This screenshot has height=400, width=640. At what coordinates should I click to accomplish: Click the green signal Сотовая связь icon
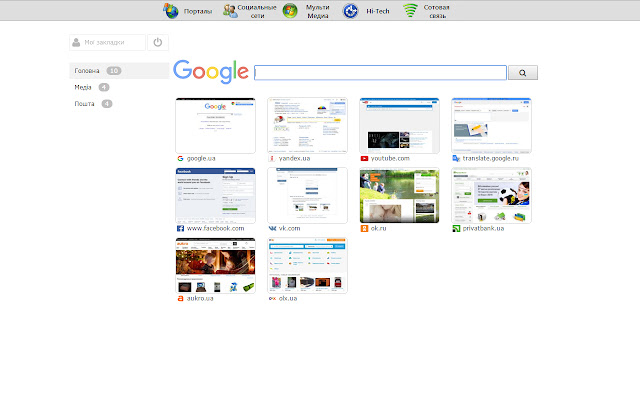[x=410, y=11]
